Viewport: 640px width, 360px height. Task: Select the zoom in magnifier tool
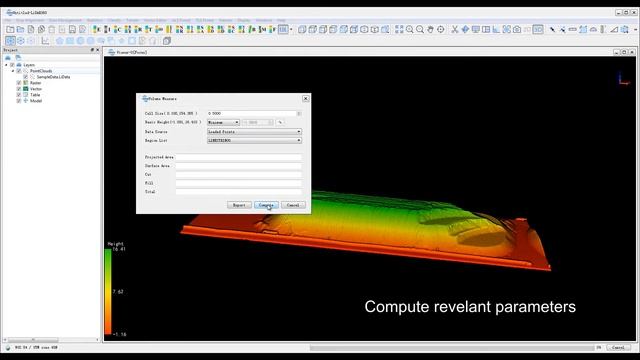click(x=409, y=29)
